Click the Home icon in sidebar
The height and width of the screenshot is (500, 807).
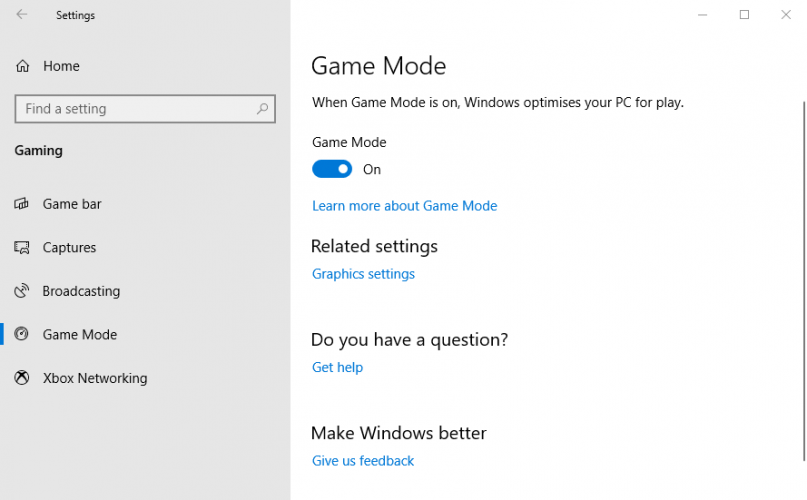tap(22, 66)
